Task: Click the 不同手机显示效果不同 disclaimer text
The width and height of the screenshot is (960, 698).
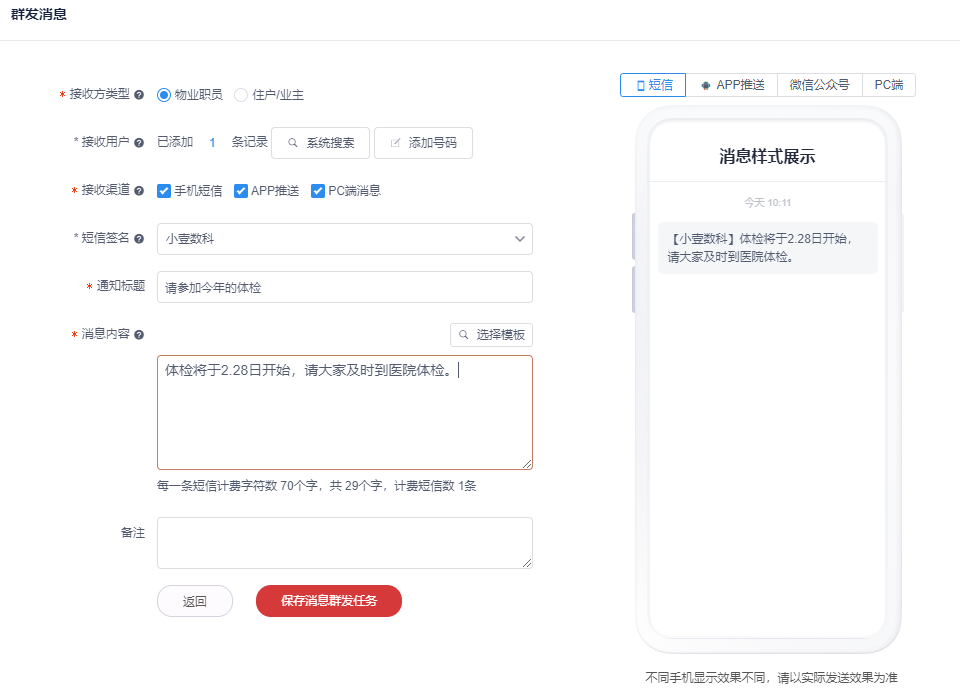Action: (x=771, y=678)
